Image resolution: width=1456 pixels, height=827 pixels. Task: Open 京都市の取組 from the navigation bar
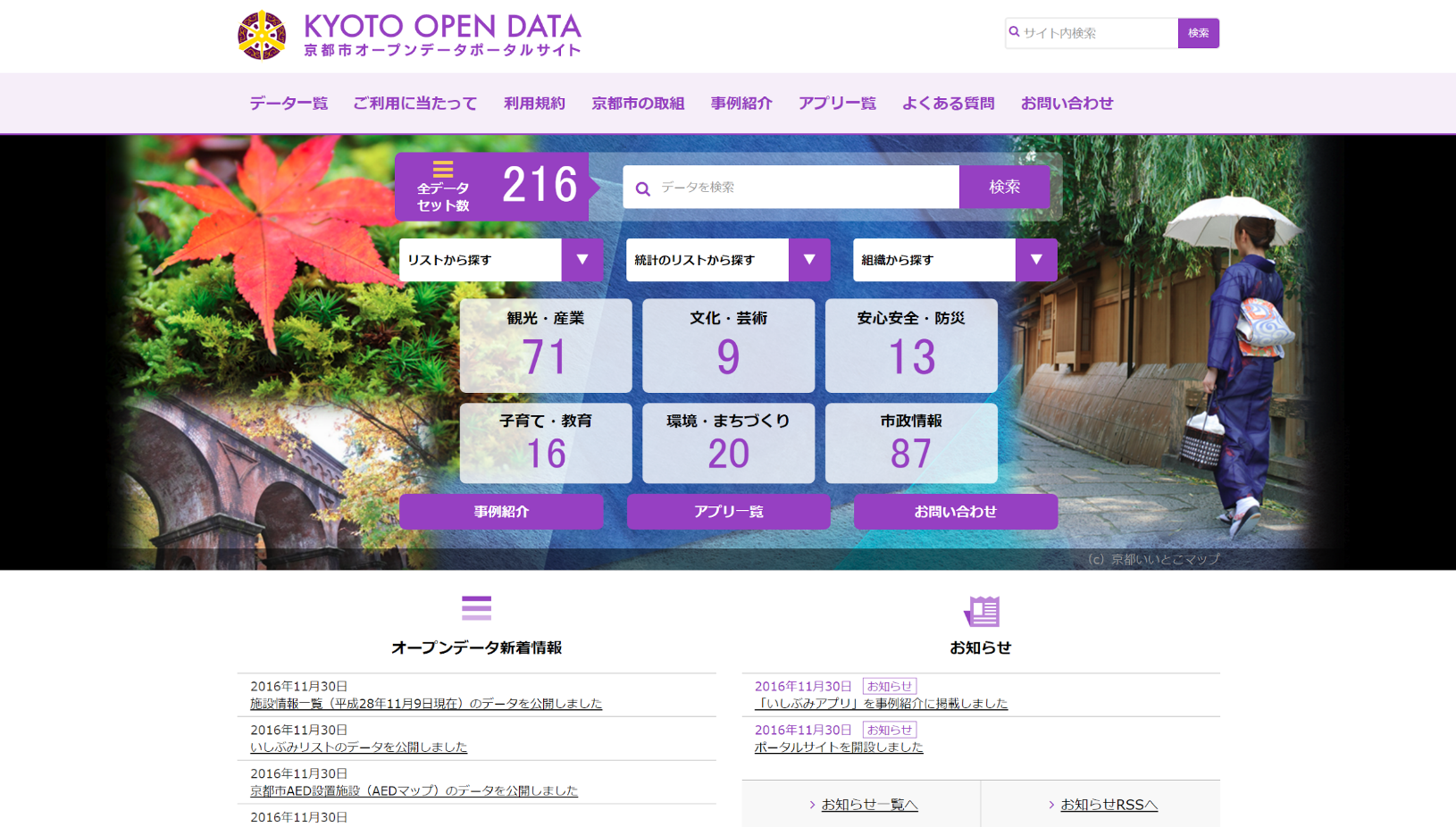coord(637,103)
